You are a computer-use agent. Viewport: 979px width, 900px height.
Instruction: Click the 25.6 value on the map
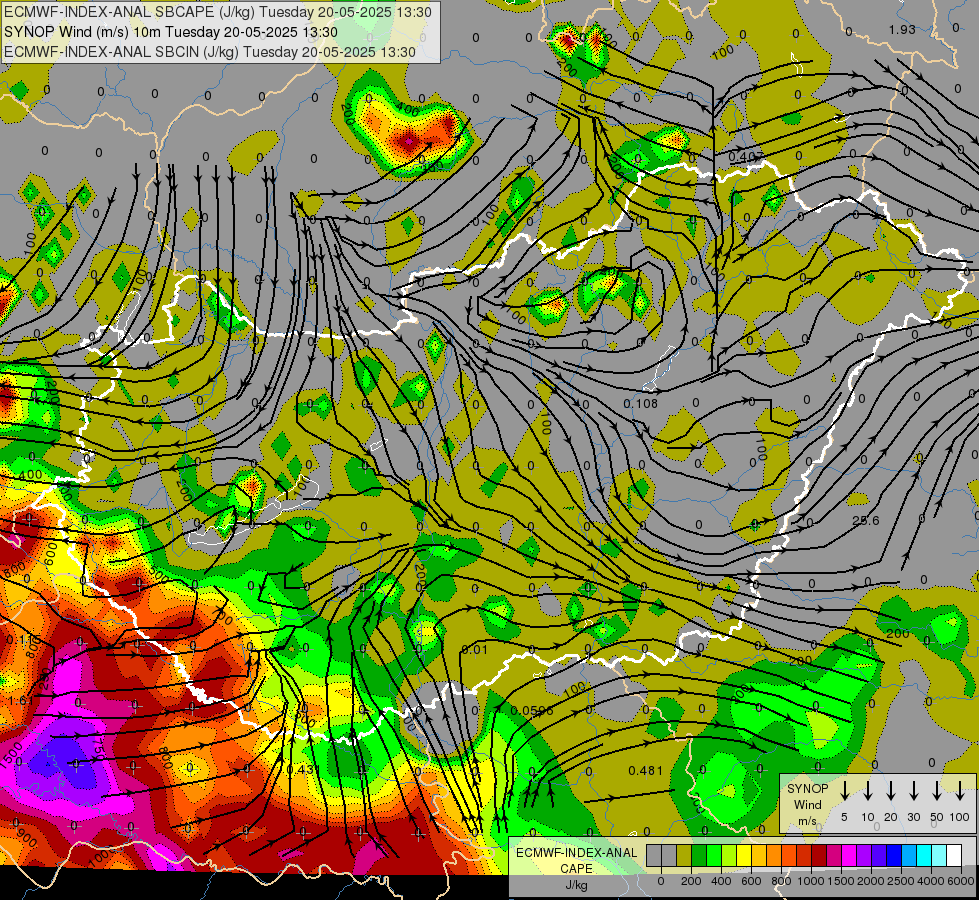point(866,520)
